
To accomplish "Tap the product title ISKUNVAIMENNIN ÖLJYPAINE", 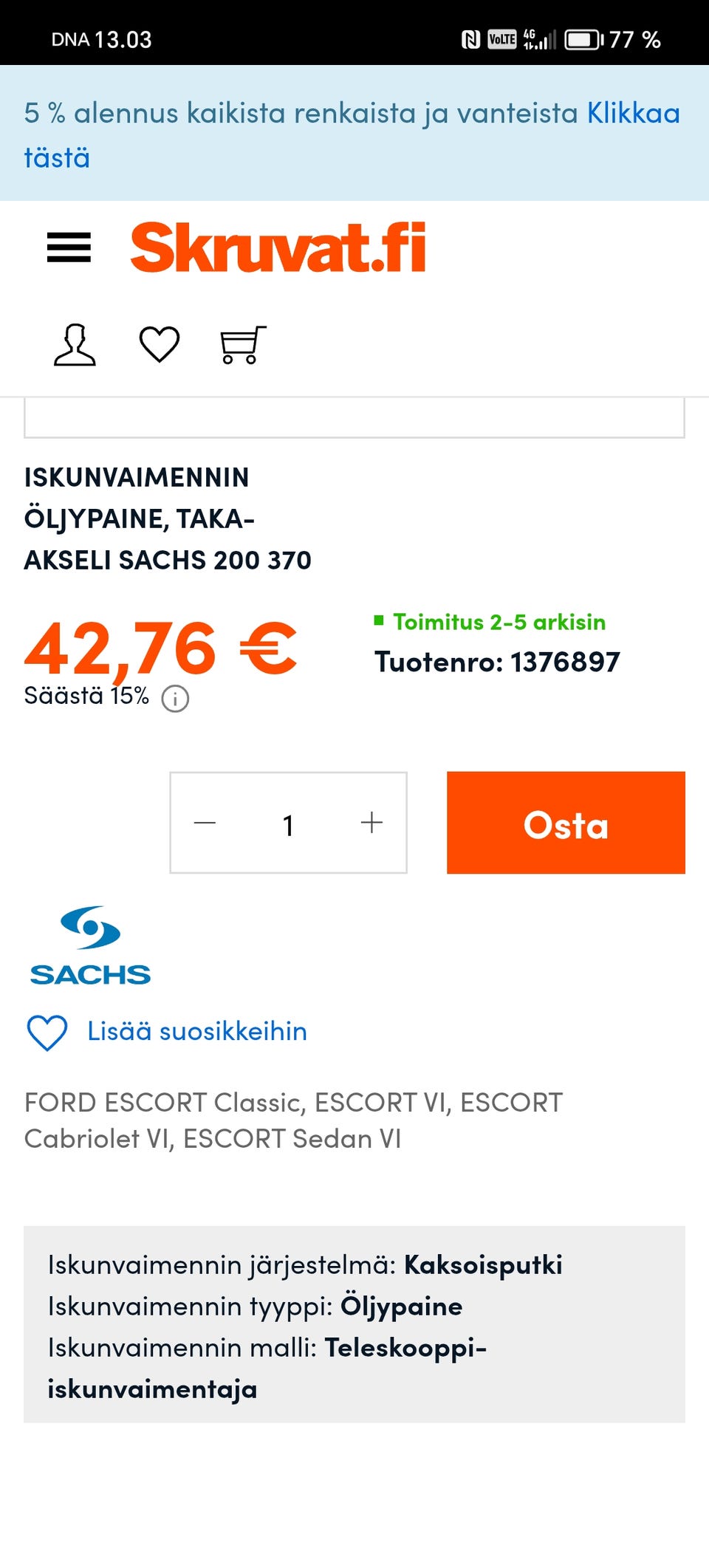I will 168,518.
